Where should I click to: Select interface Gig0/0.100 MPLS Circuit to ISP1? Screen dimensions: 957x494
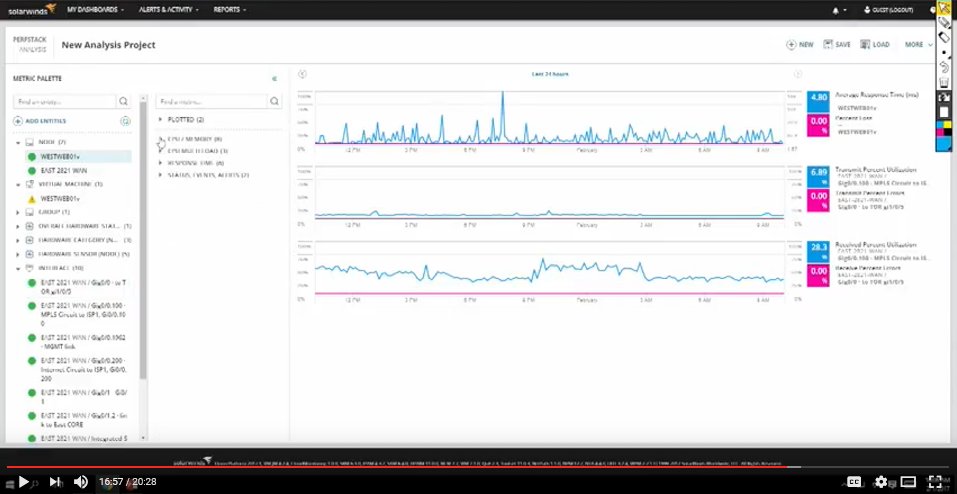coord(78,314)
